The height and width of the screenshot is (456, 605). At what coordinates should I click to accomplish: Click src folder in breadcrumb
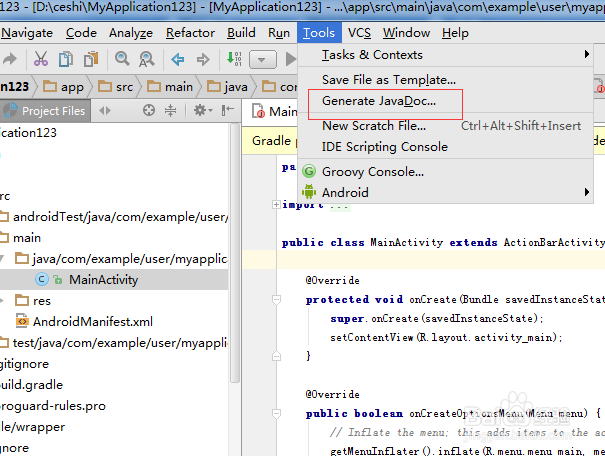coord(115,87)
